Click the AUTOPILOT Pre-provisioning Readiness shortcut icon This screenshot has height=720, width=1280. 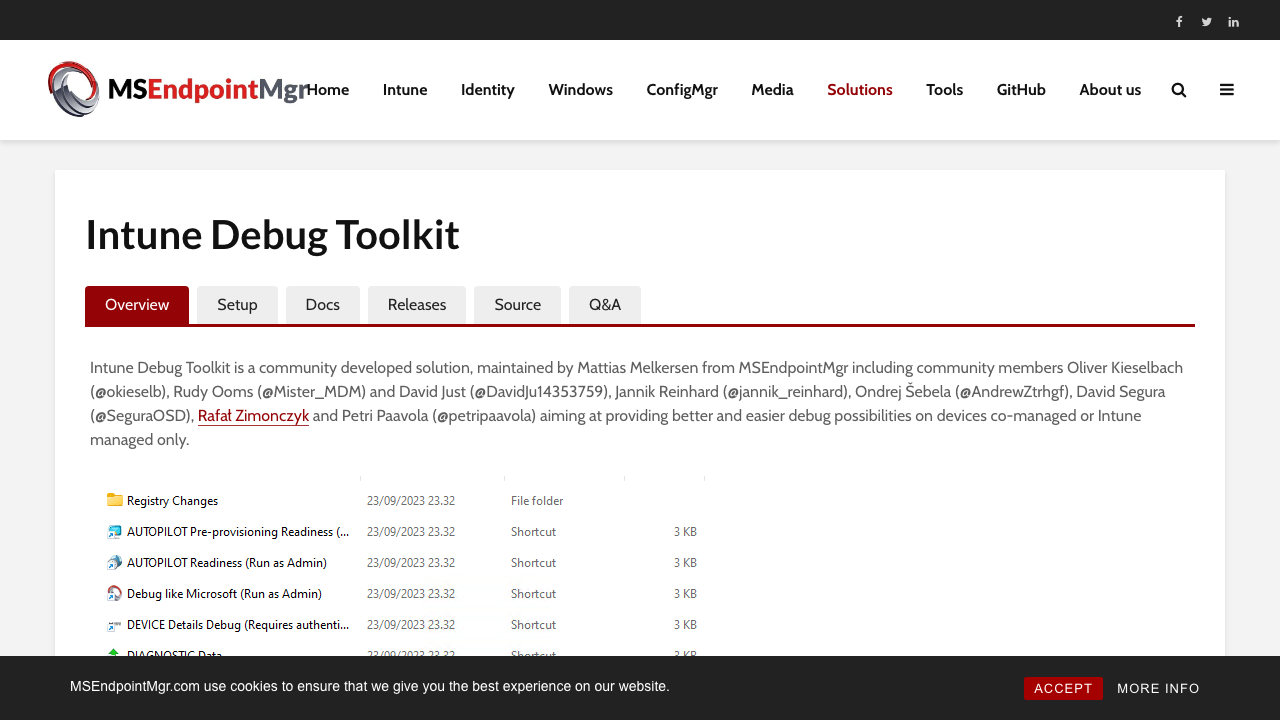pyautogui.click(x=115, y=531)
